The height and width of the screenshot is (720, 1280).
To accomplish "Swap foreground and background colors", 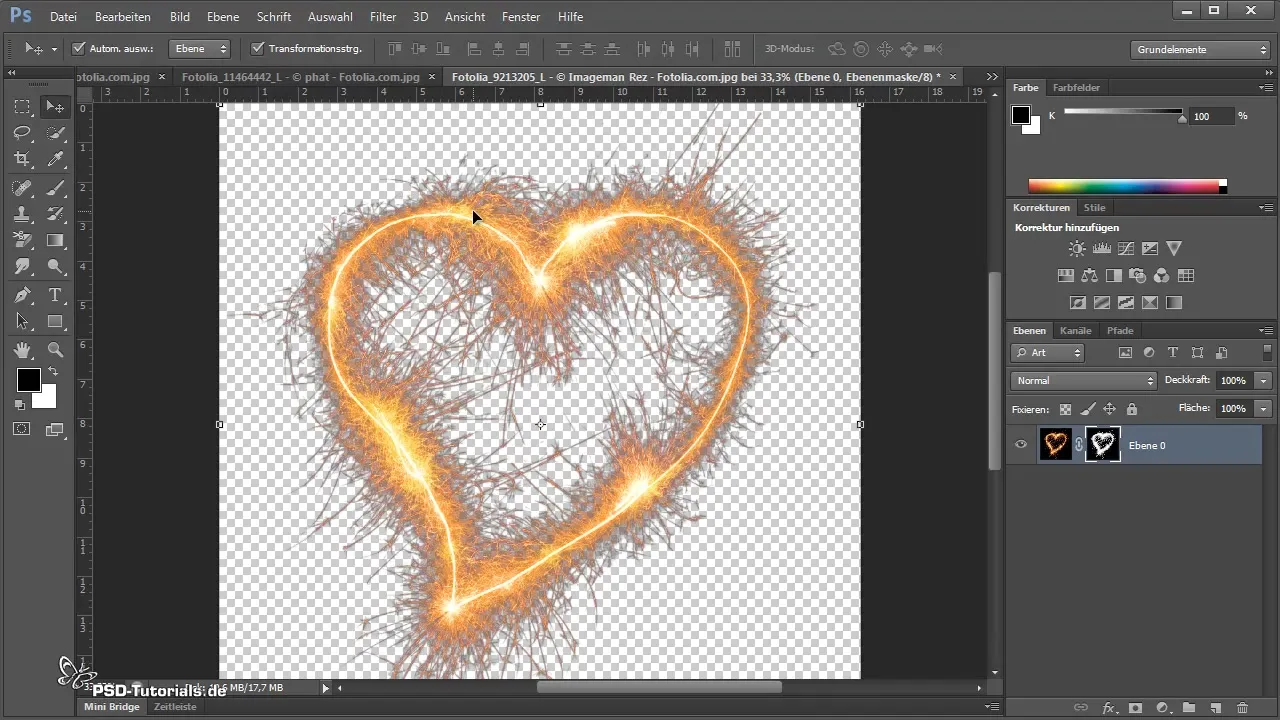I will (52, 371).
